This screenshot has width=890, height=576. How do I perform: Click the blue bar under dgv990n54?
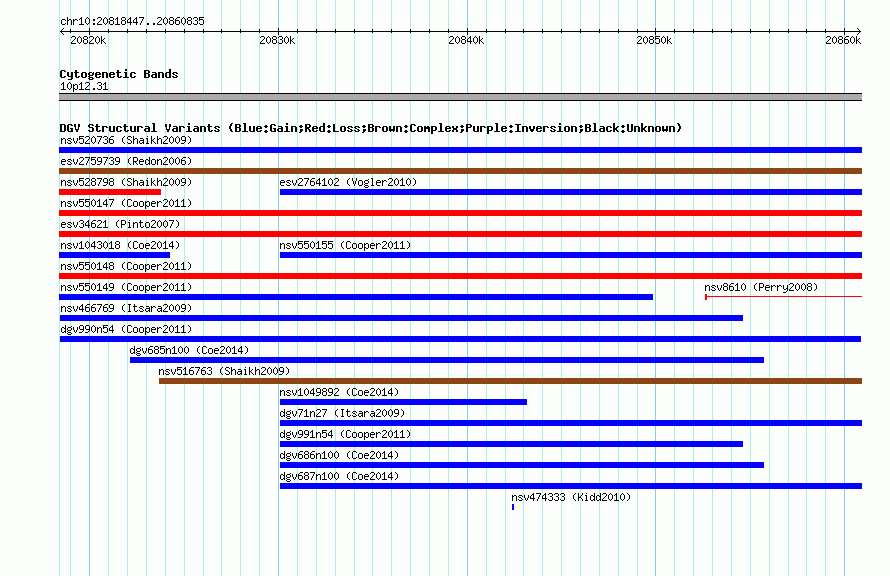pos(460,339)
